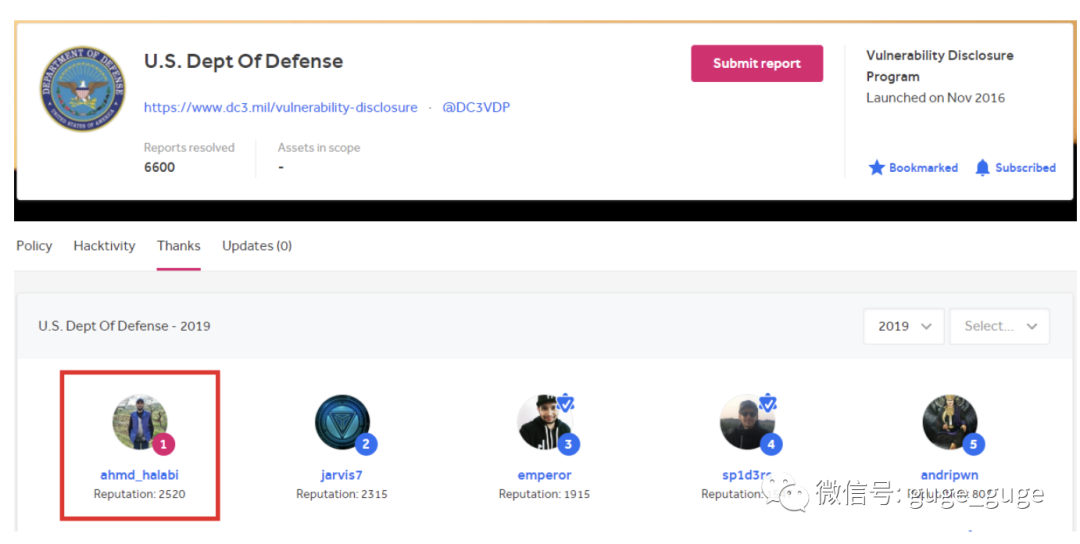Viewport: 1080px width, 544px height.
Task: Click the Subscribed bell icon
Action: [983, 167]
